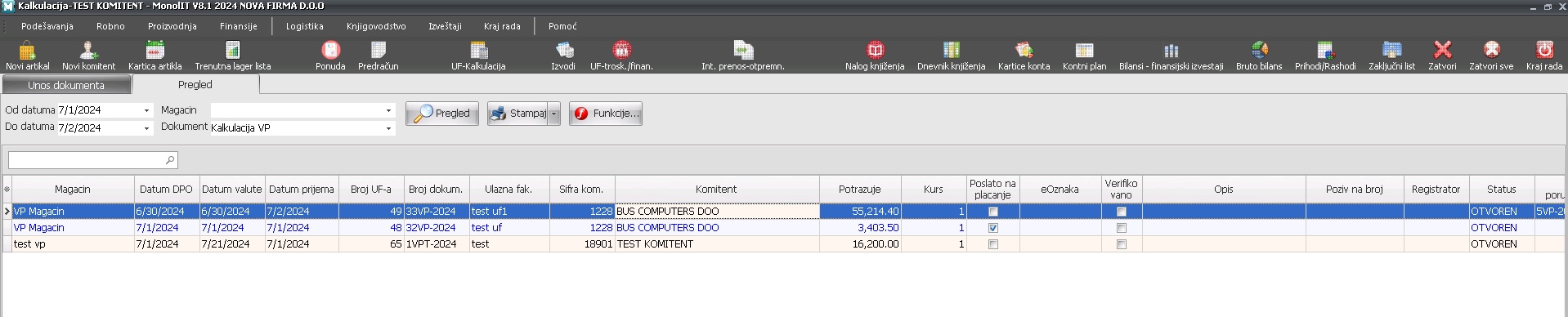Toggle Verifikovano checkbox for TEST KOMITENT row
1568x317 pixels.
click(1122, 244)
